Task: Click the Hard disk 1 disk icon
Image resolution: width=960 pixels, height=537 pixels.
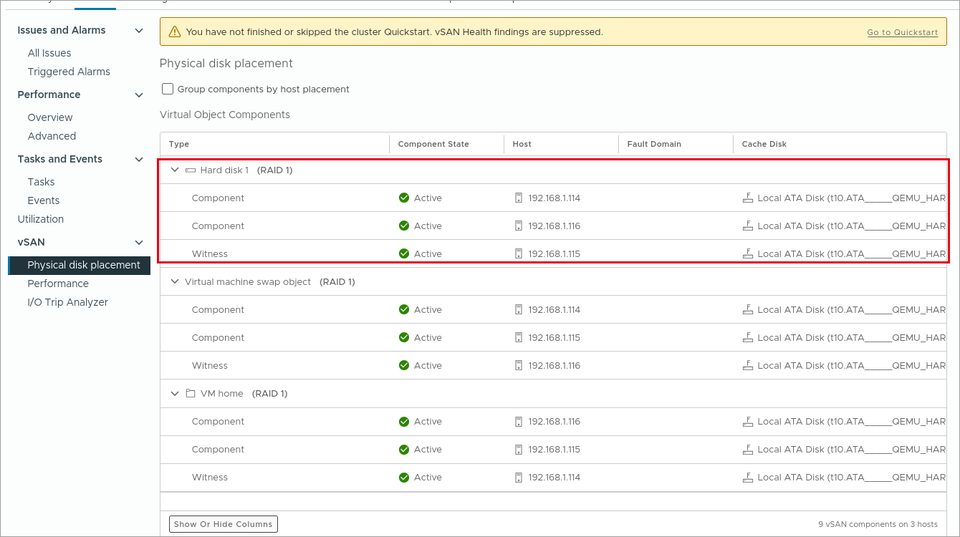Action: click(190, 170)
